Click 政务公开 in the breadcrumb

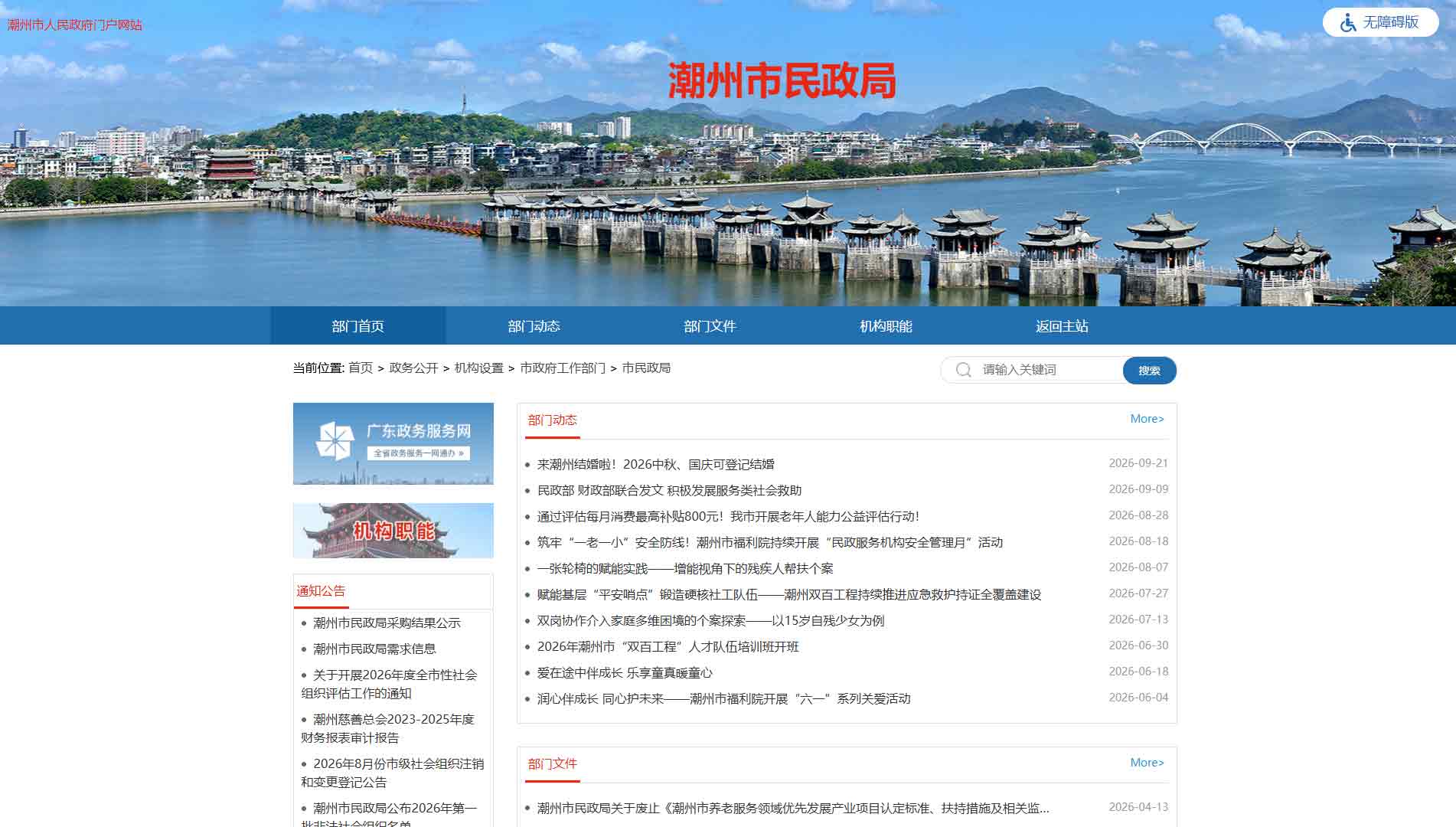point(413,368)
